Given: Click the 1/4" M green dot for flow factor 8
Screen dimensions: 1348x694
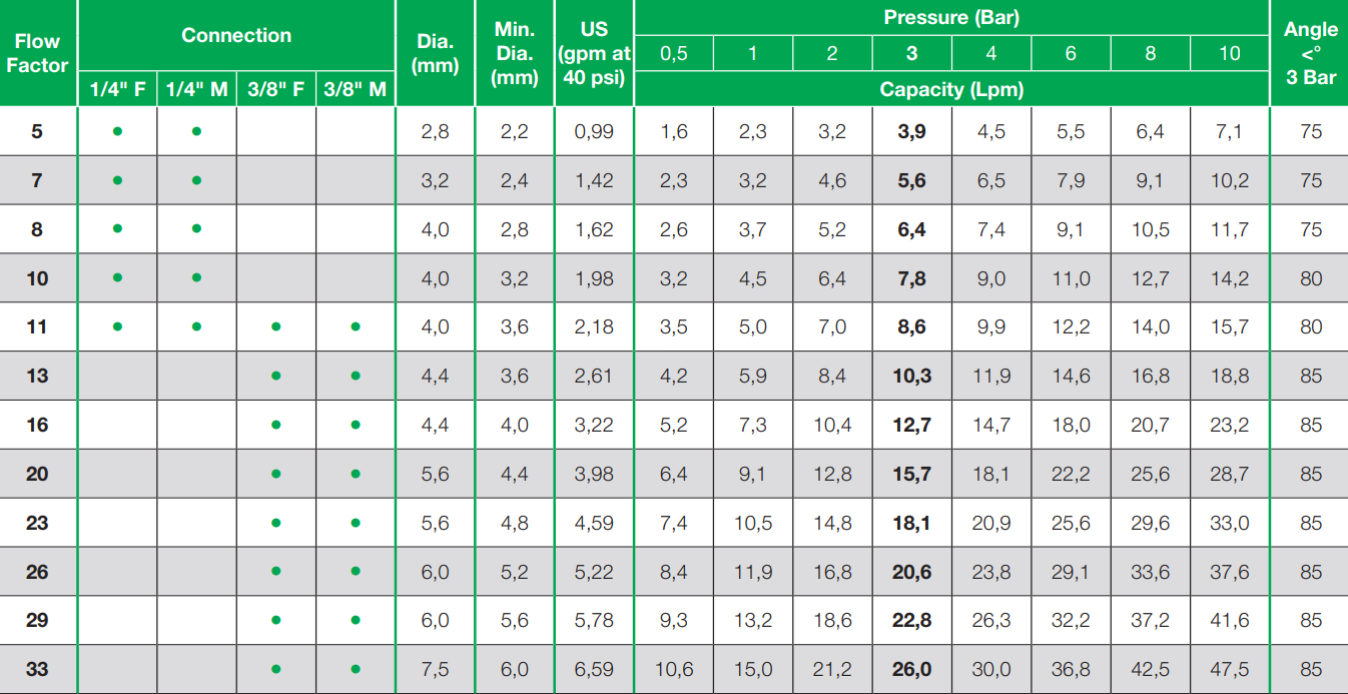Looking at the screenshot, I should coord(197,229).
